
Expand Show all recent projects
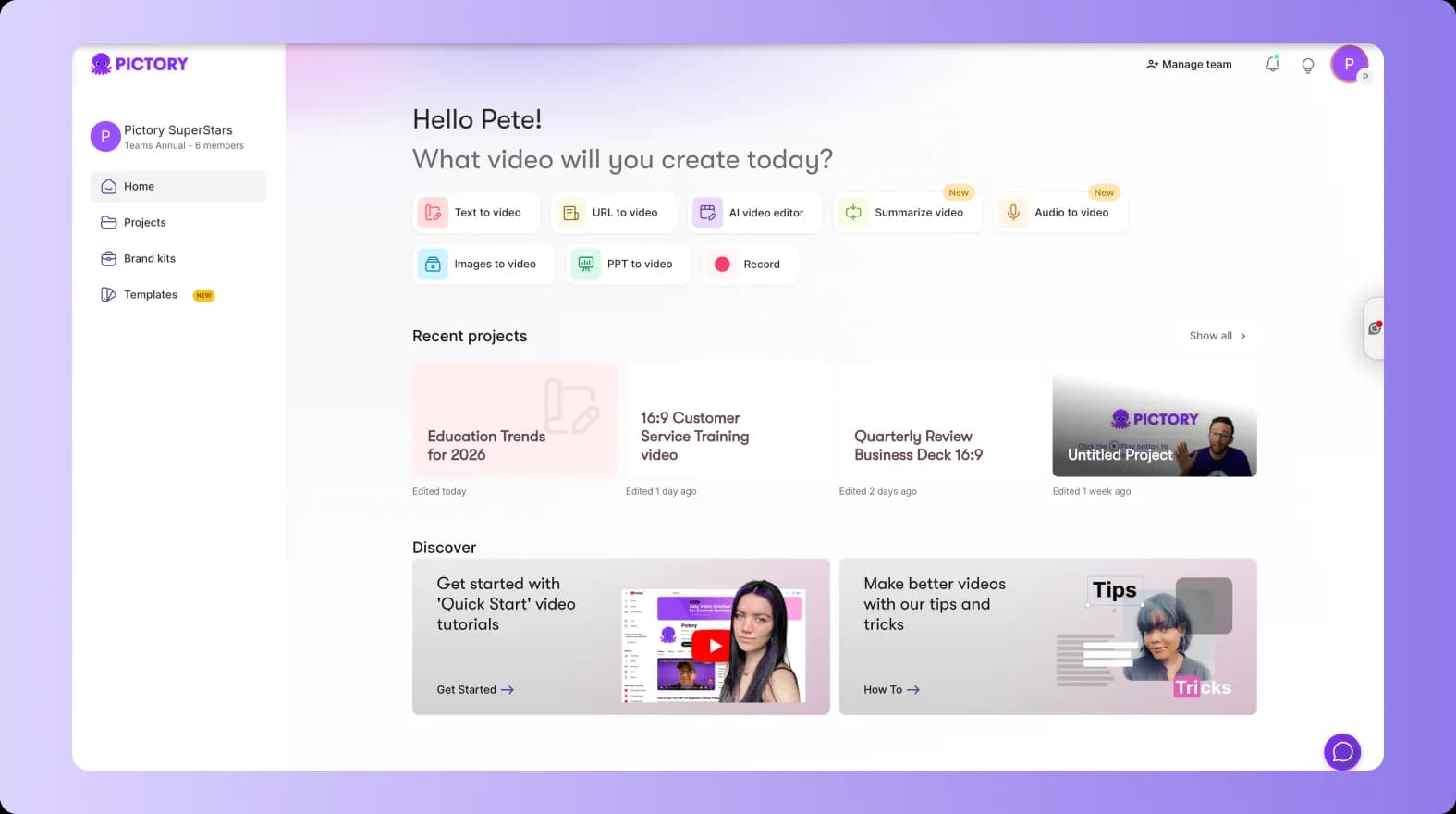[1217, 336]
